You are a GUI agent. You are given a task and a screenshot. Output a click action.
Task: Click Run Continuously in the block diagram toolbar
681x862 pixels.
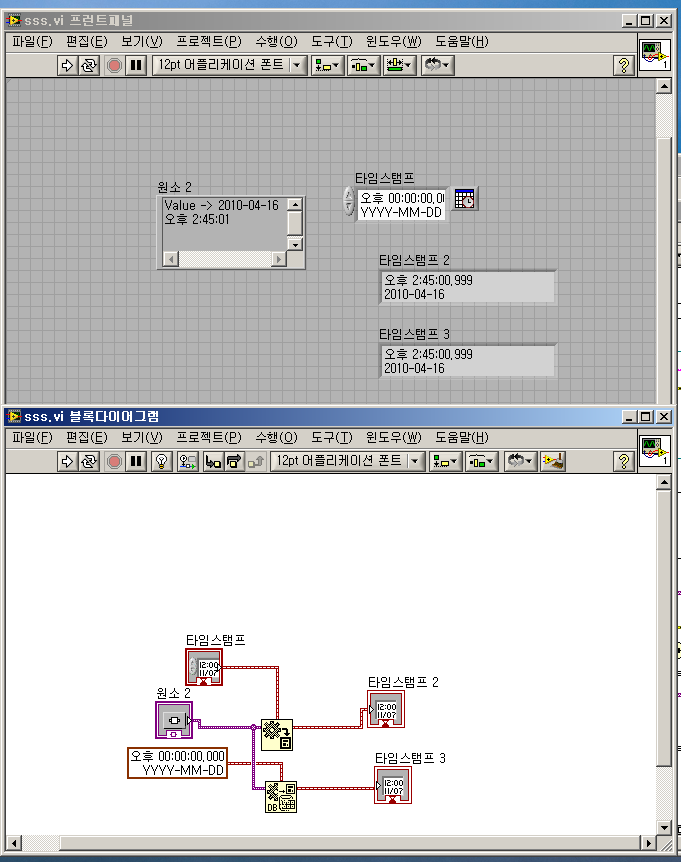point(90,461)
